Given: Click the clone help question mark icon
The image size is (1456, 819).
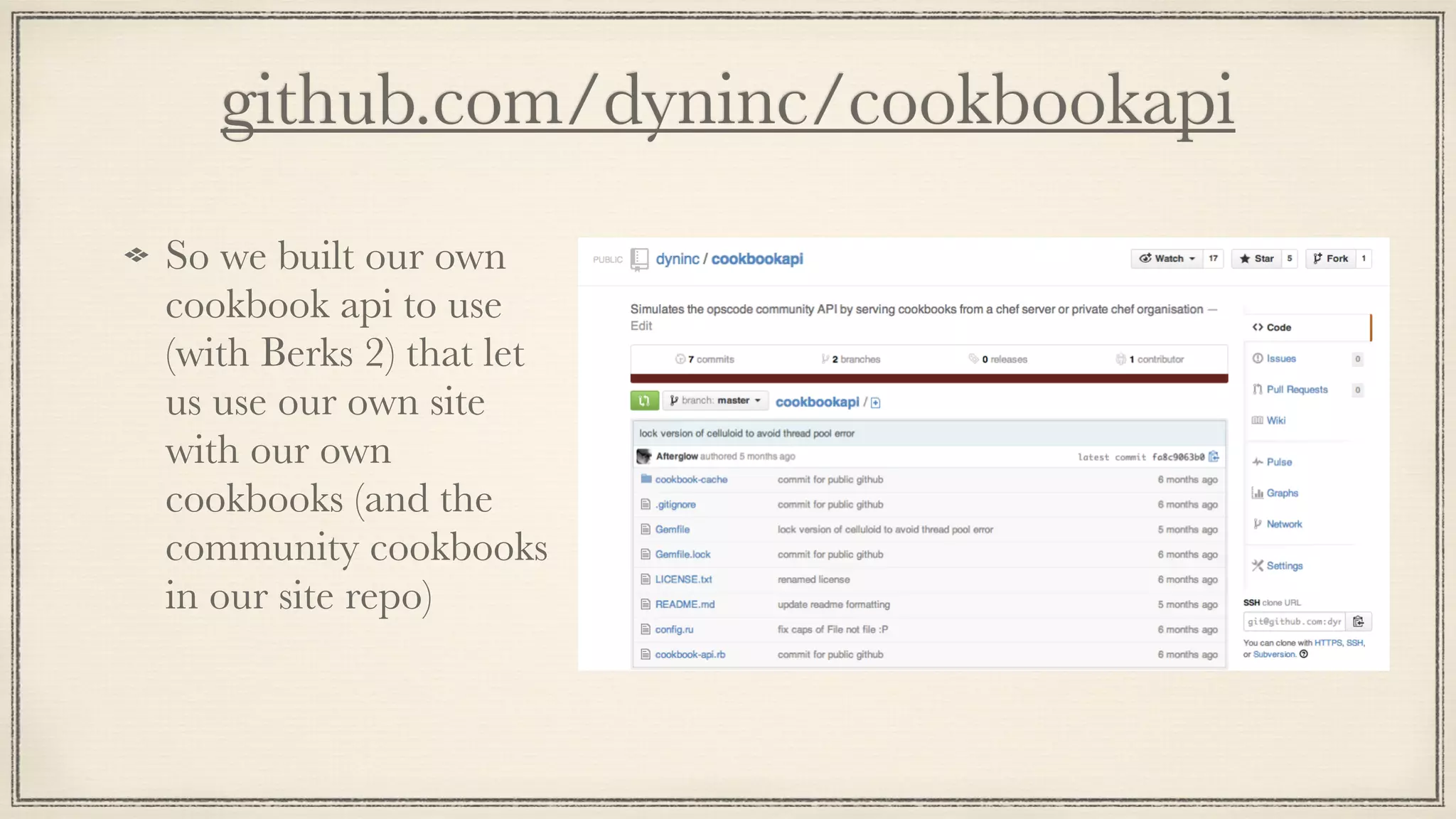Looking at the screenshot, I should (x=1304, y=654).
